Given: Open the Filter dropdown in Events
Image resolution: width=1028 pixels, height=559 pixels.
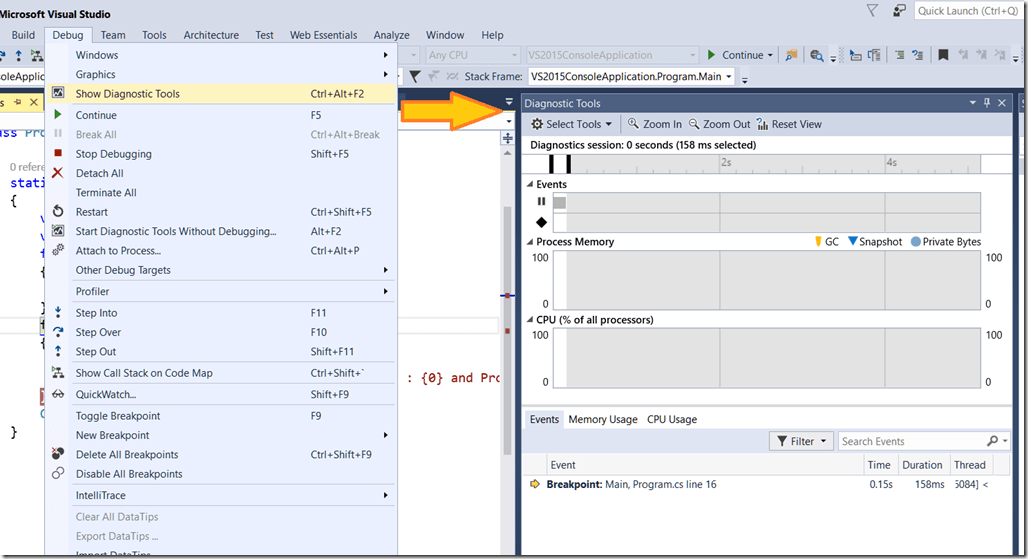Looking at the screenshot, I should (x=801, y=441).
